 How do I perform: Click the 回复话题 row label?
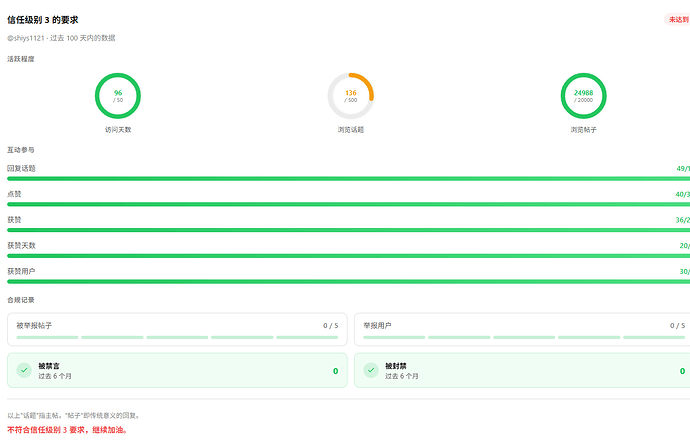point(21,168)
